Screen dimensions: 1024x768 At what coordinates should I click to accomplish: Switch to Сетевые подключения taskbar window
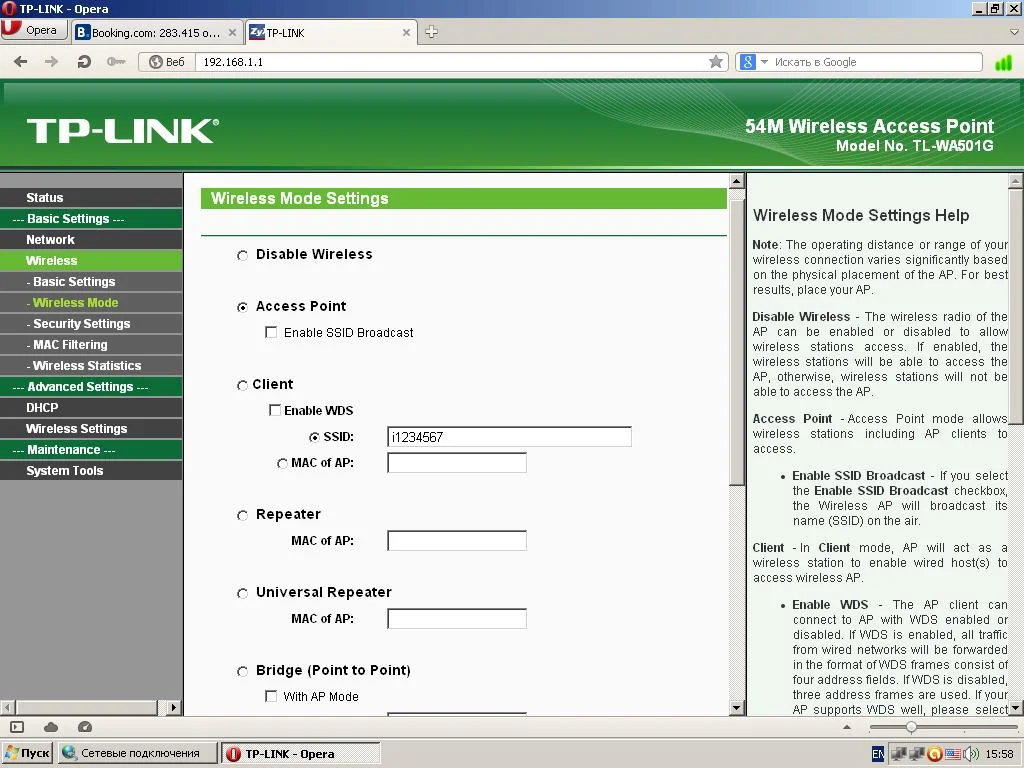point(137,753)
